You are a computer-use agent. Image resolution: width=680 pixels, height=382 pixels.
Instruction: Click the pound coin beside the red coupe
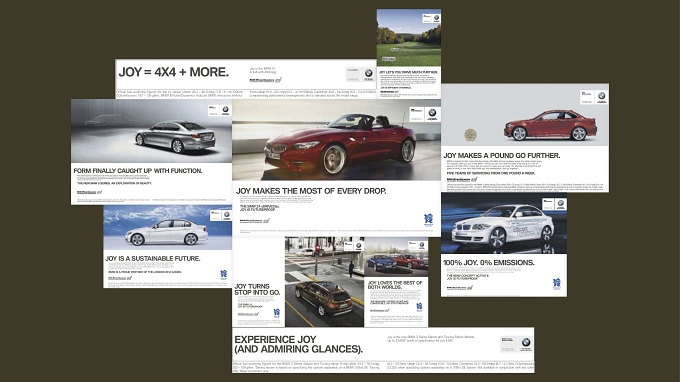point(471,134)
